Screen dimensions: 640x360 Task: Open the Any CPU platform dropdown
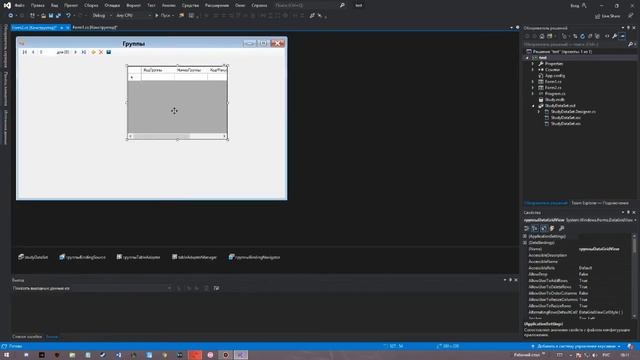point(133,16)
